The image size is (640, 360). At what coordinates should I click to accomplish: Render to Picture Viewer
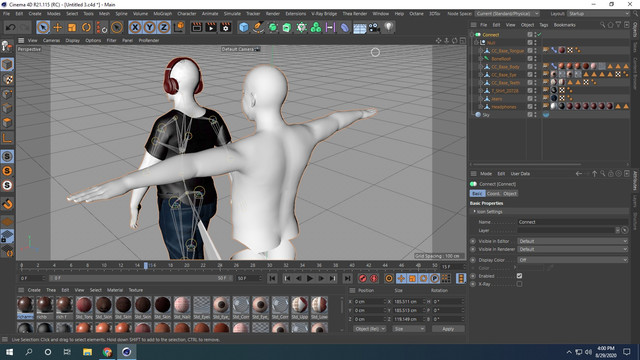(211, 27)
